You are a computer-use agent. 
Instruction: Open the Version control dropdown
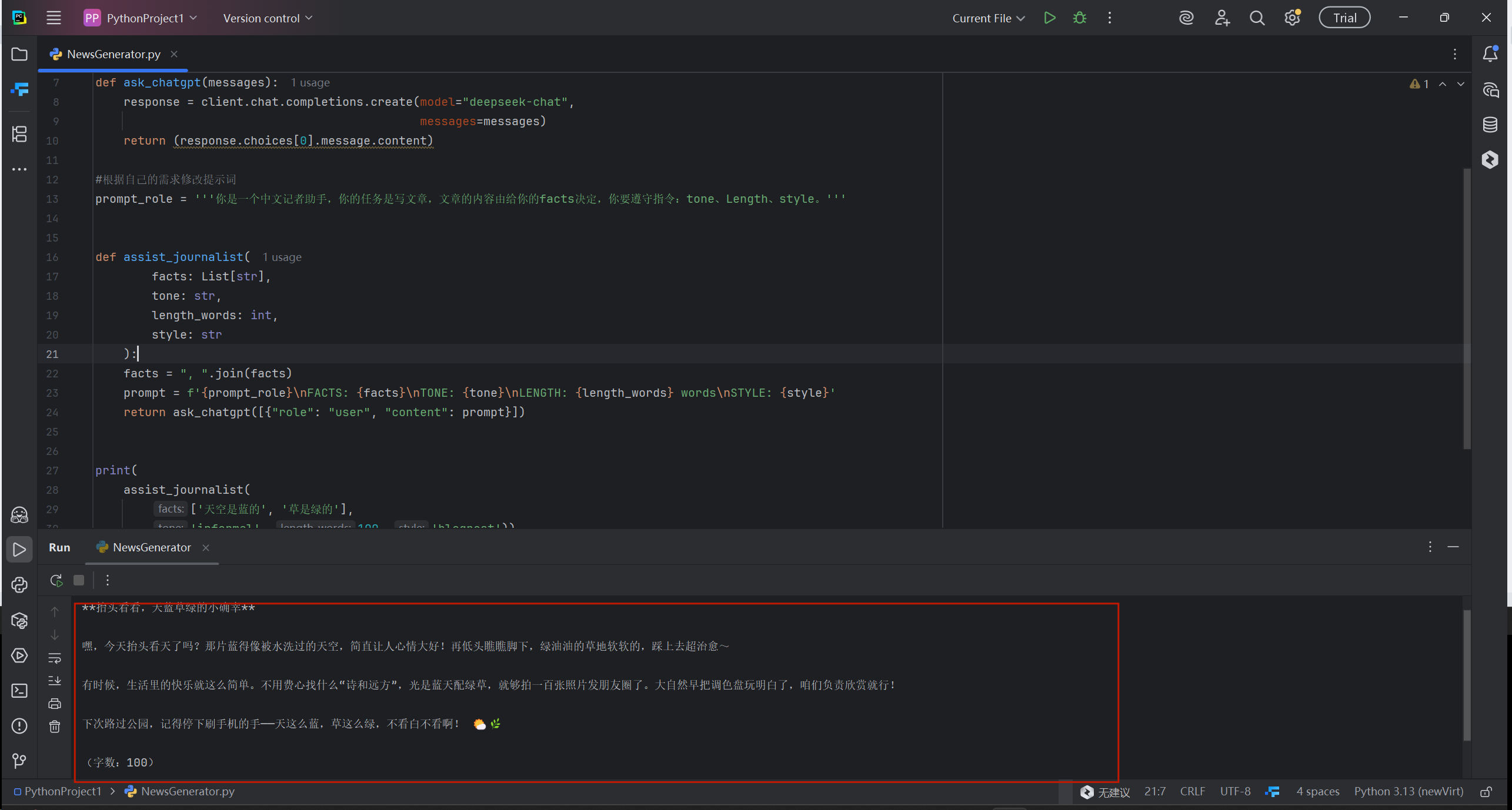click(268, 18)
